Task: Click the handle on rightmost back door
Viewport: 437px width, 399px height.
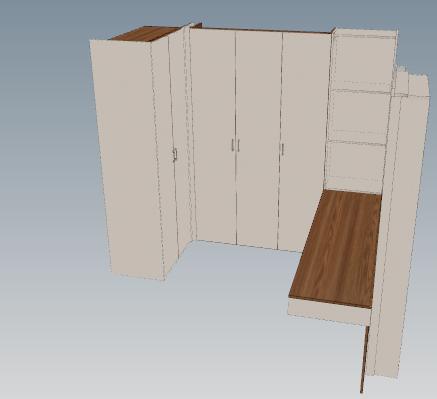Action: 283,149
